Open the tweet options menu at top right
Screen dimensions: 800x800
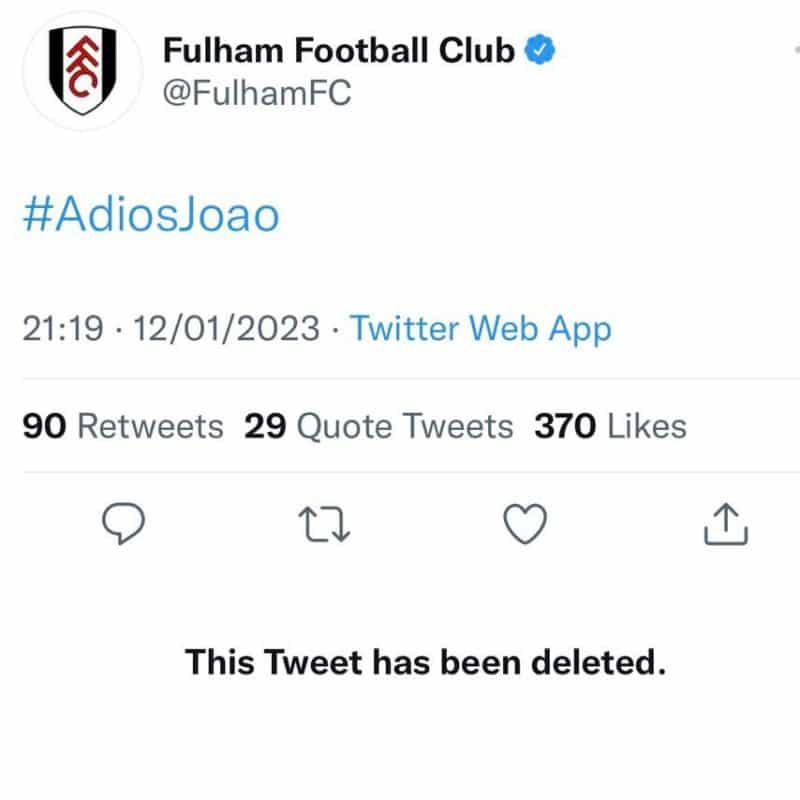[x=796, y=49]
